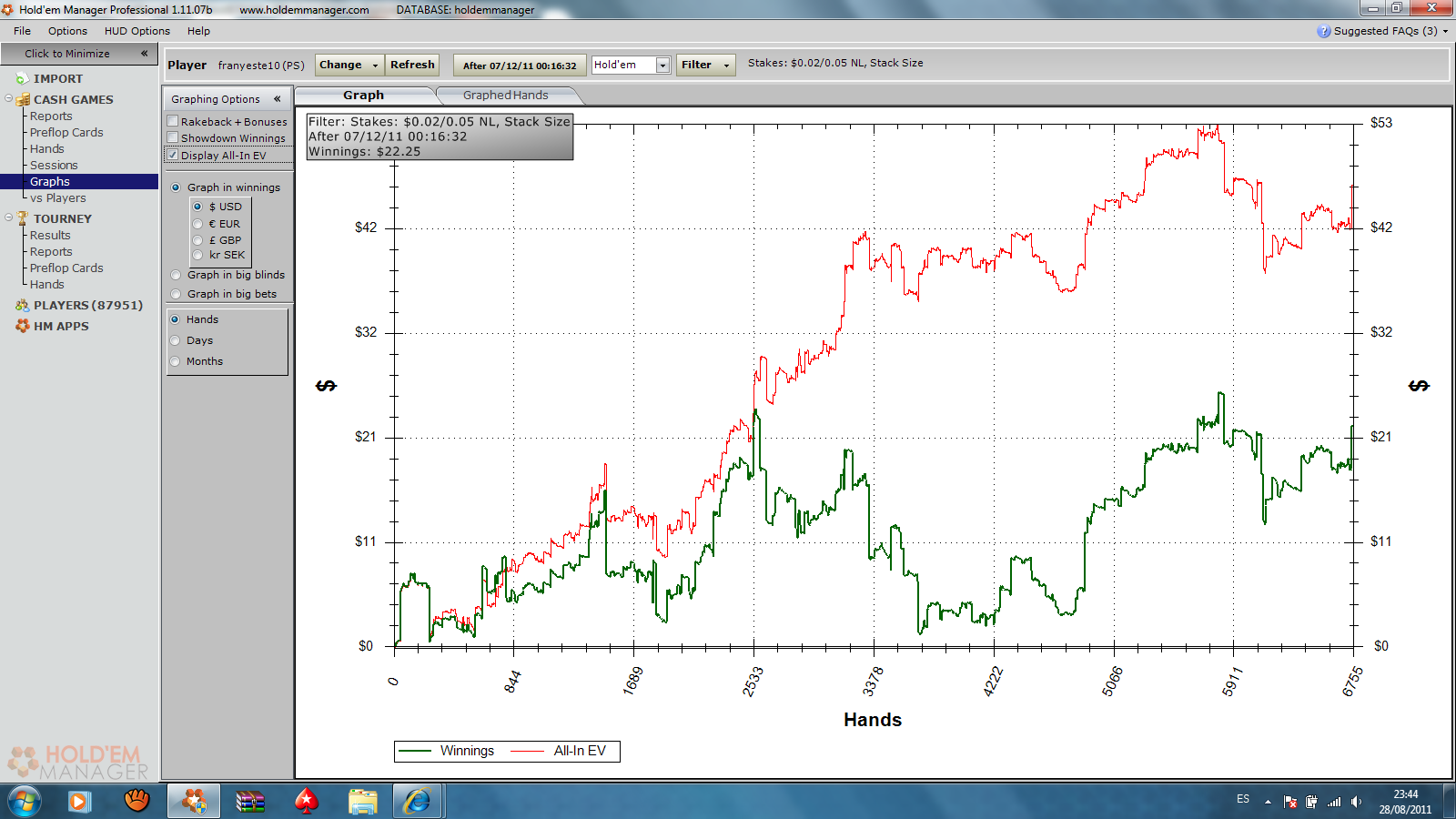Viewport: 1456px width, 819px height.
Task: Open vs Players under Cash Games
Action: click(x=58, y=198)
